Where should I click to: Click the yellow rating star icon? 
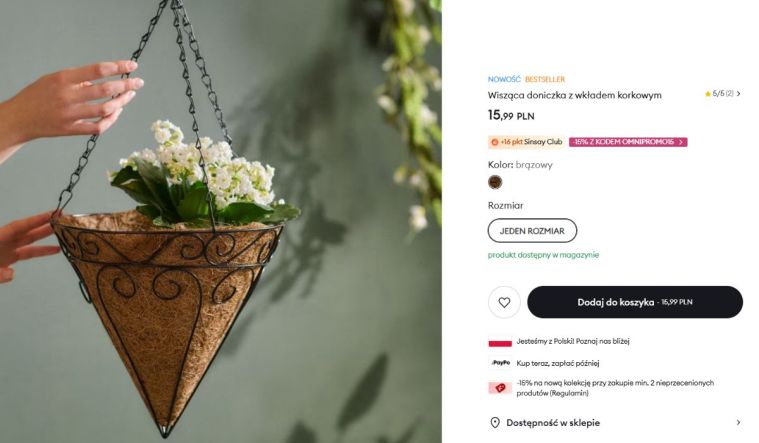click(x=708, y=94)
